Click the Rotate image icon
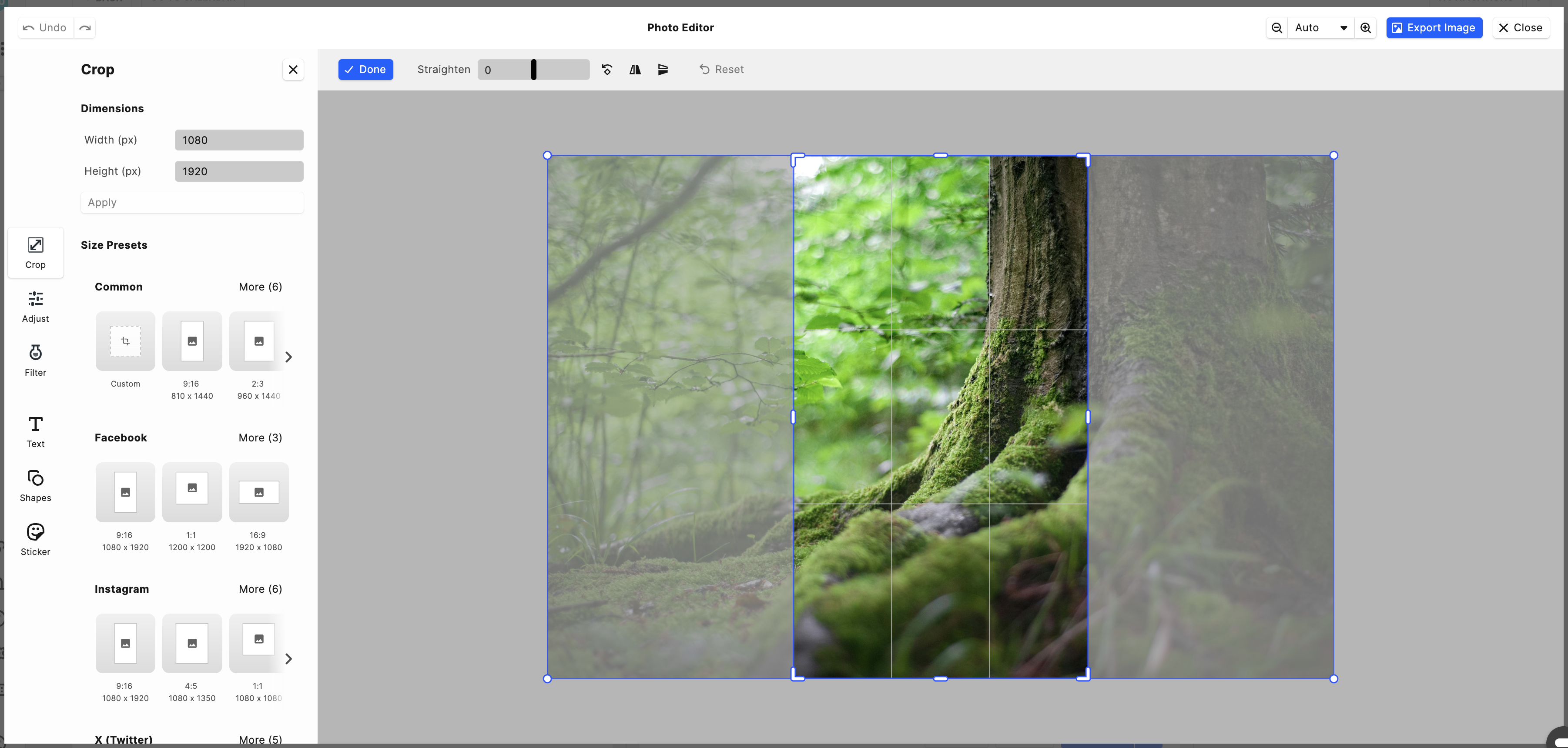Viewport: 1568px width, 748px height. 607,69
